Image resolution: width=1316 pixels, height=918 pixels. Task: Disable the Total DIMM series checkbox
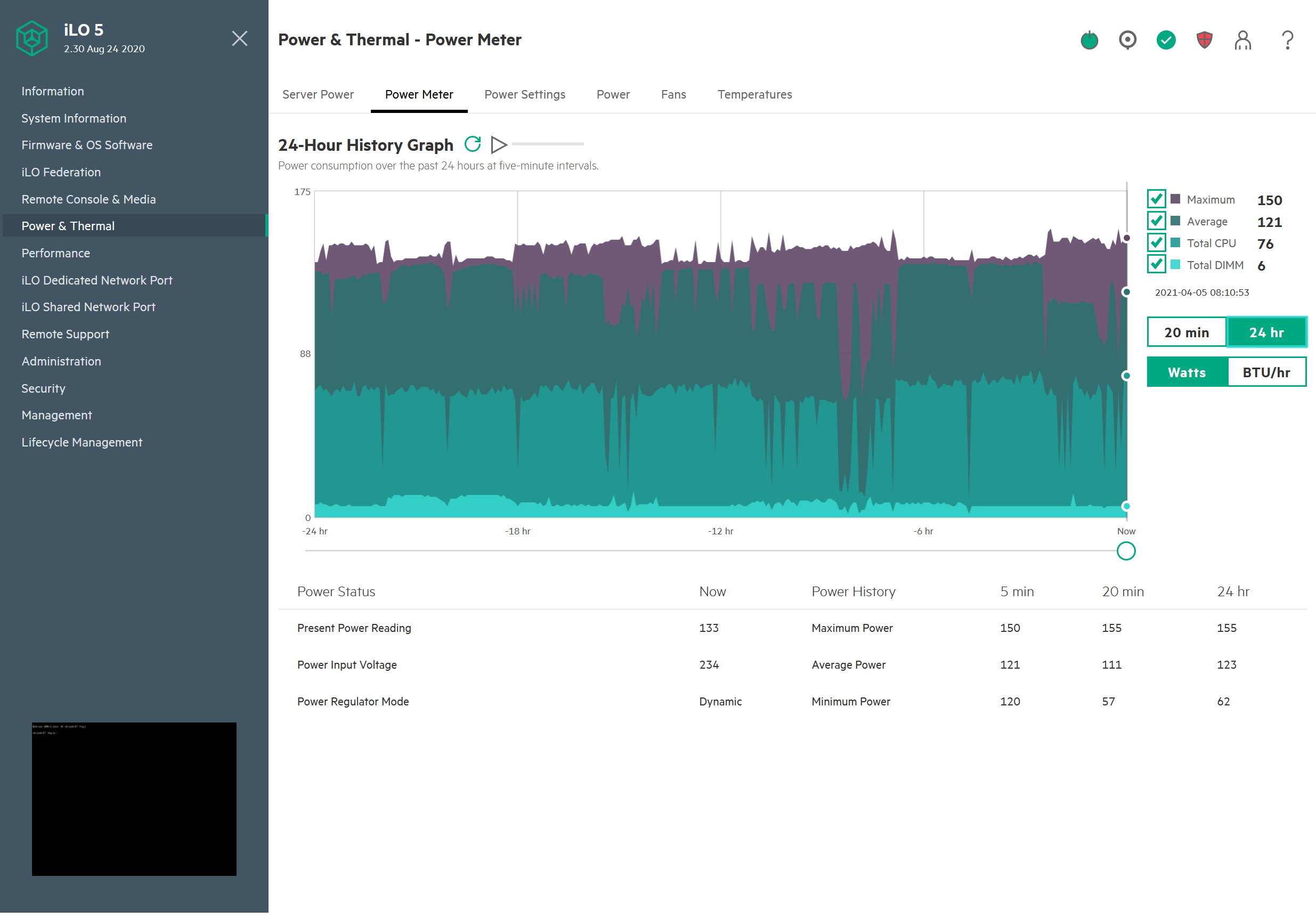click(1156, 264)
